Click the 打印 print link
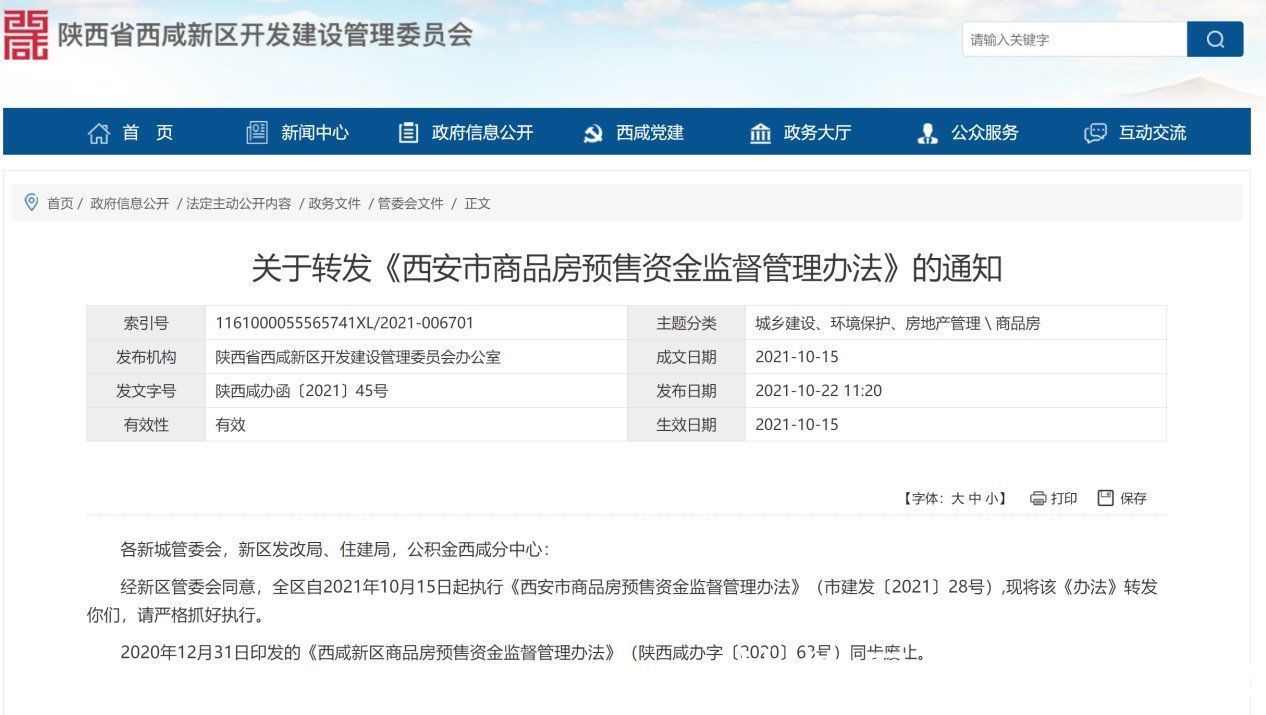1266x715 pixels. pos(1064,498)
